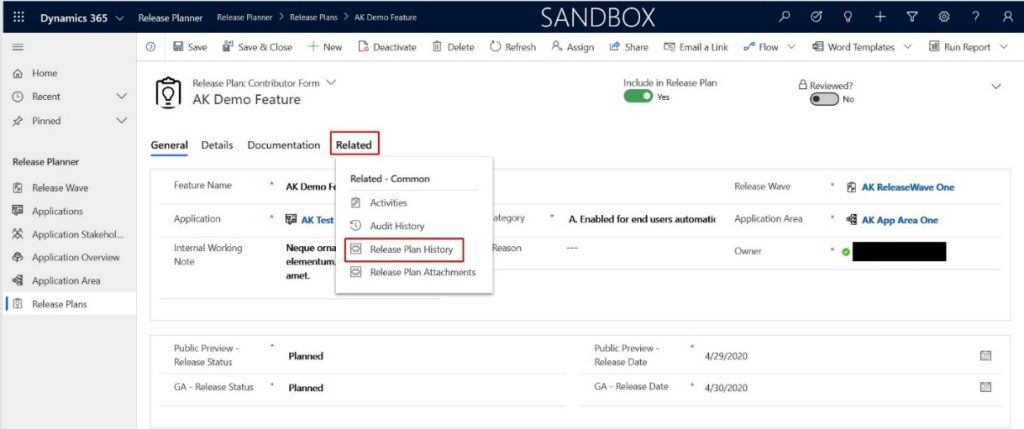
Task: Click the Flow command button
Action: tap(761, 47)
